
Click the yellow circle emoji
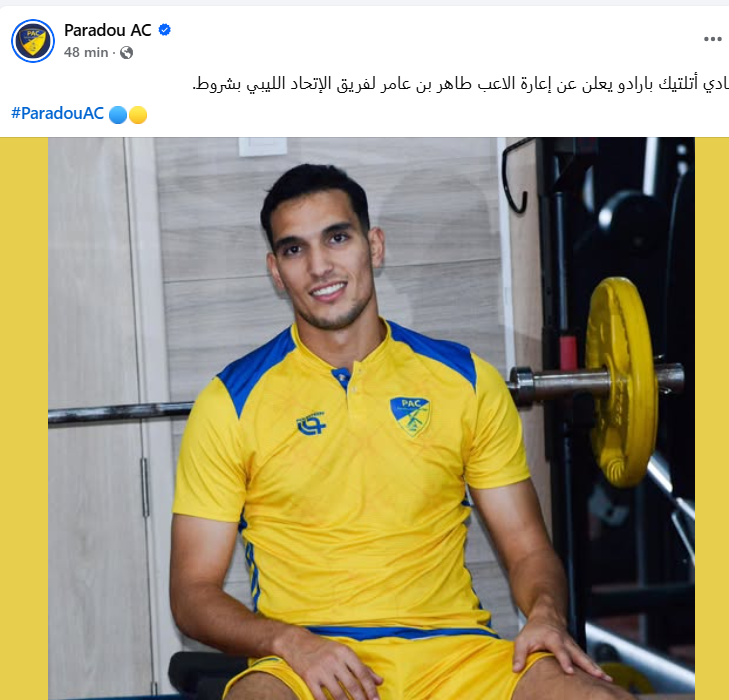(138, 114)
